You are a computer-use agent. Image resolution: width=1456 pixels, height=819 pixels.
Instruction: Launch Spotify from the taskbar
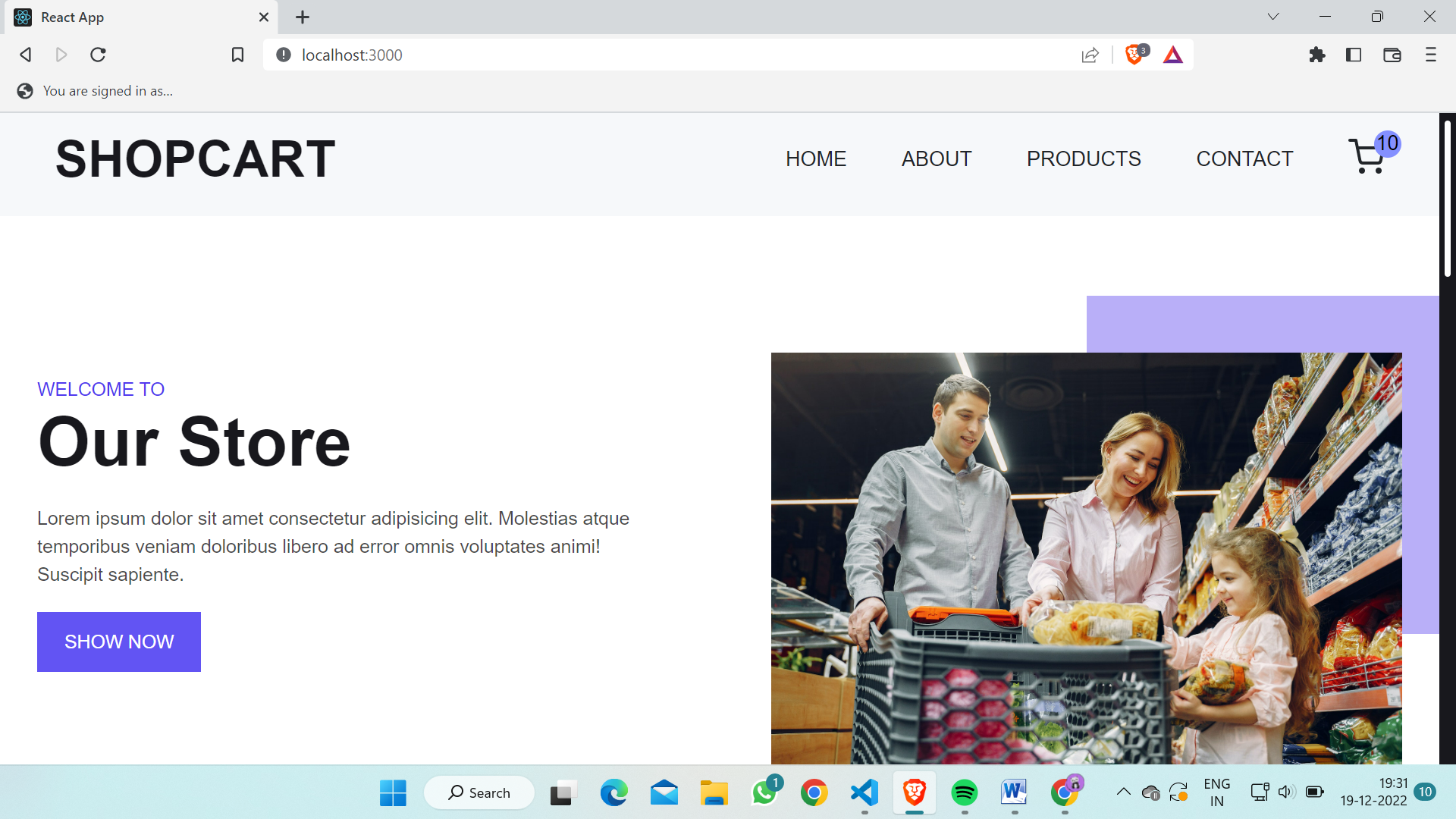click(x=964, y=792)
